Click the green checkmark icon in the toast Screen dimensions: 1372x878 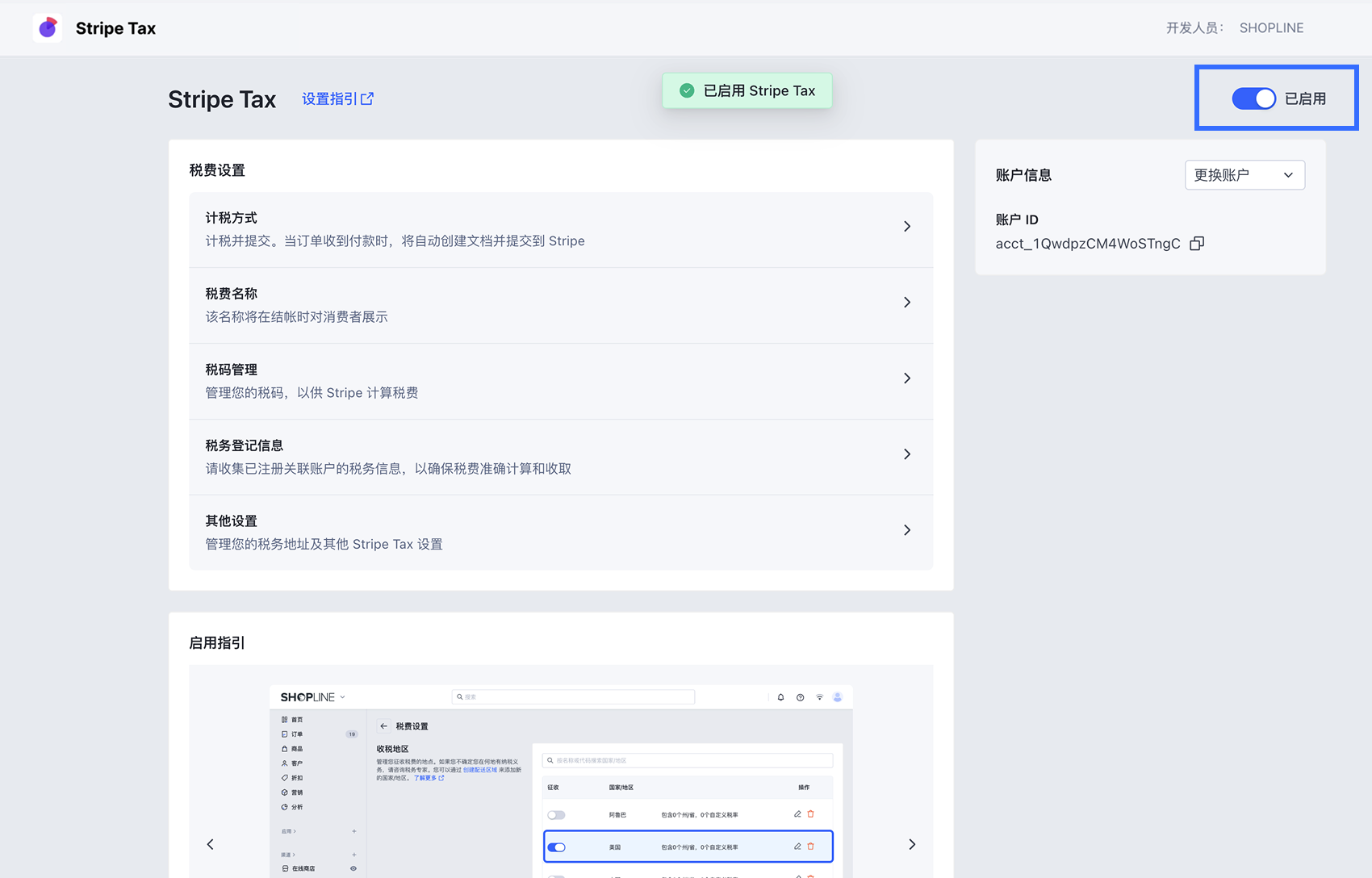click(x=687, y=90)
